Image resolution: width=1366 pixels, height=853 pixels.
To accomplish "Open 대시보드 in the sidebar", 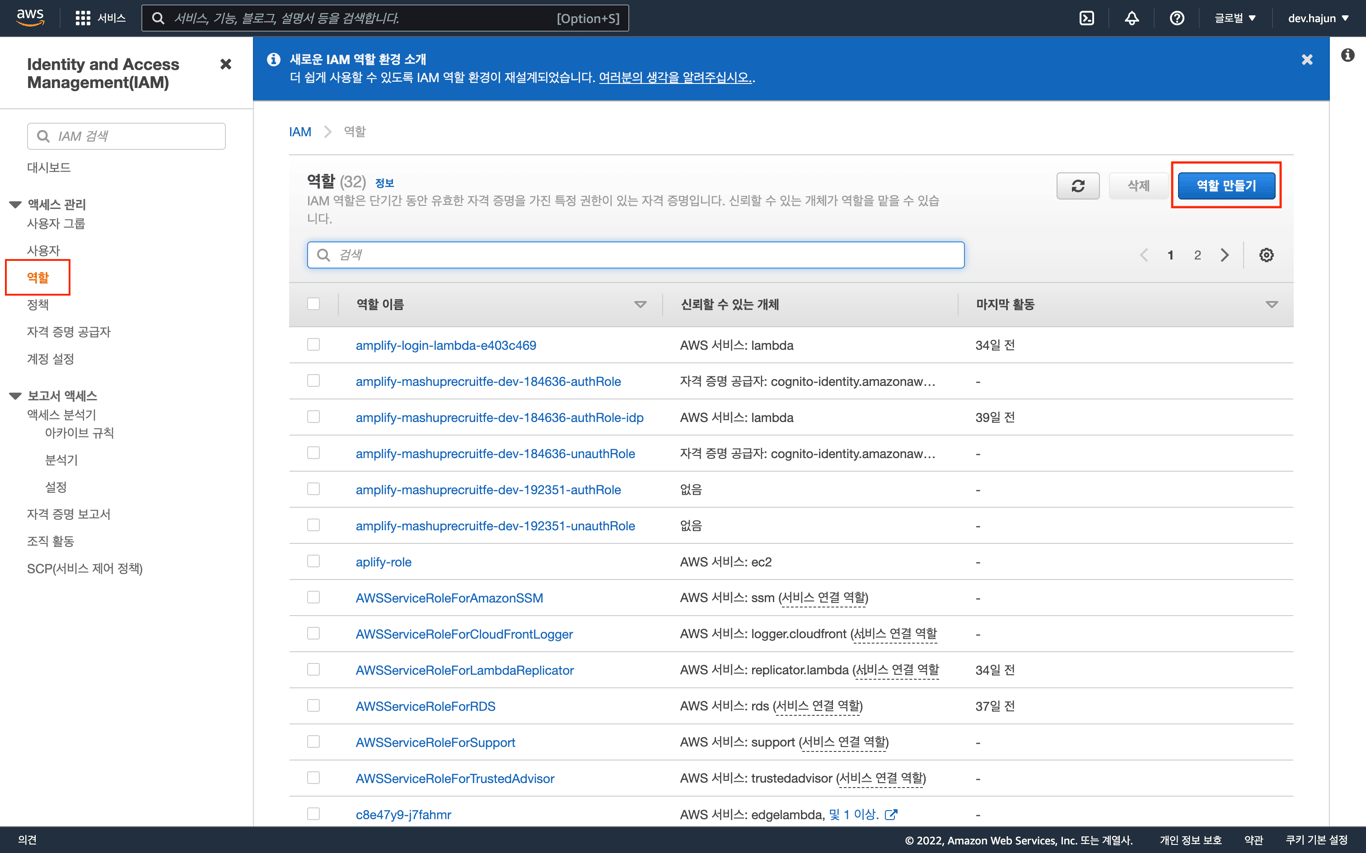I will (x=49, y=167).
